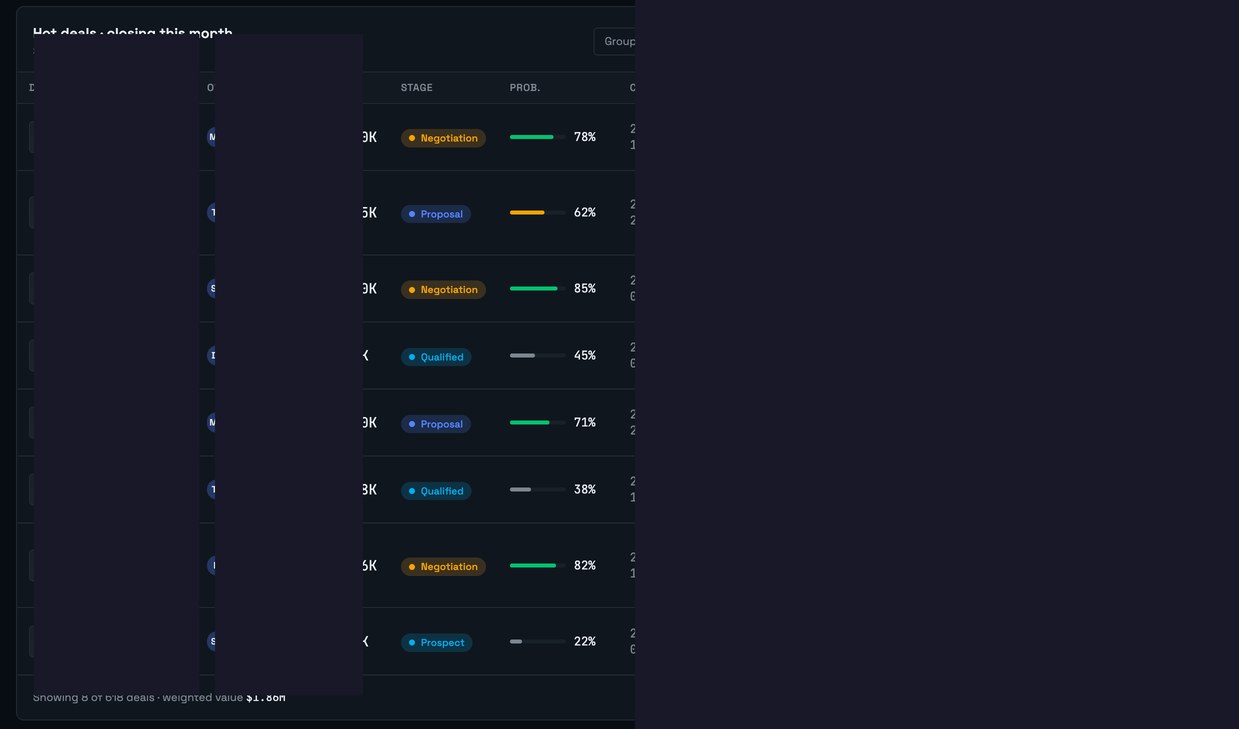Click the gray probability bar beside 45%

point(538,356)
